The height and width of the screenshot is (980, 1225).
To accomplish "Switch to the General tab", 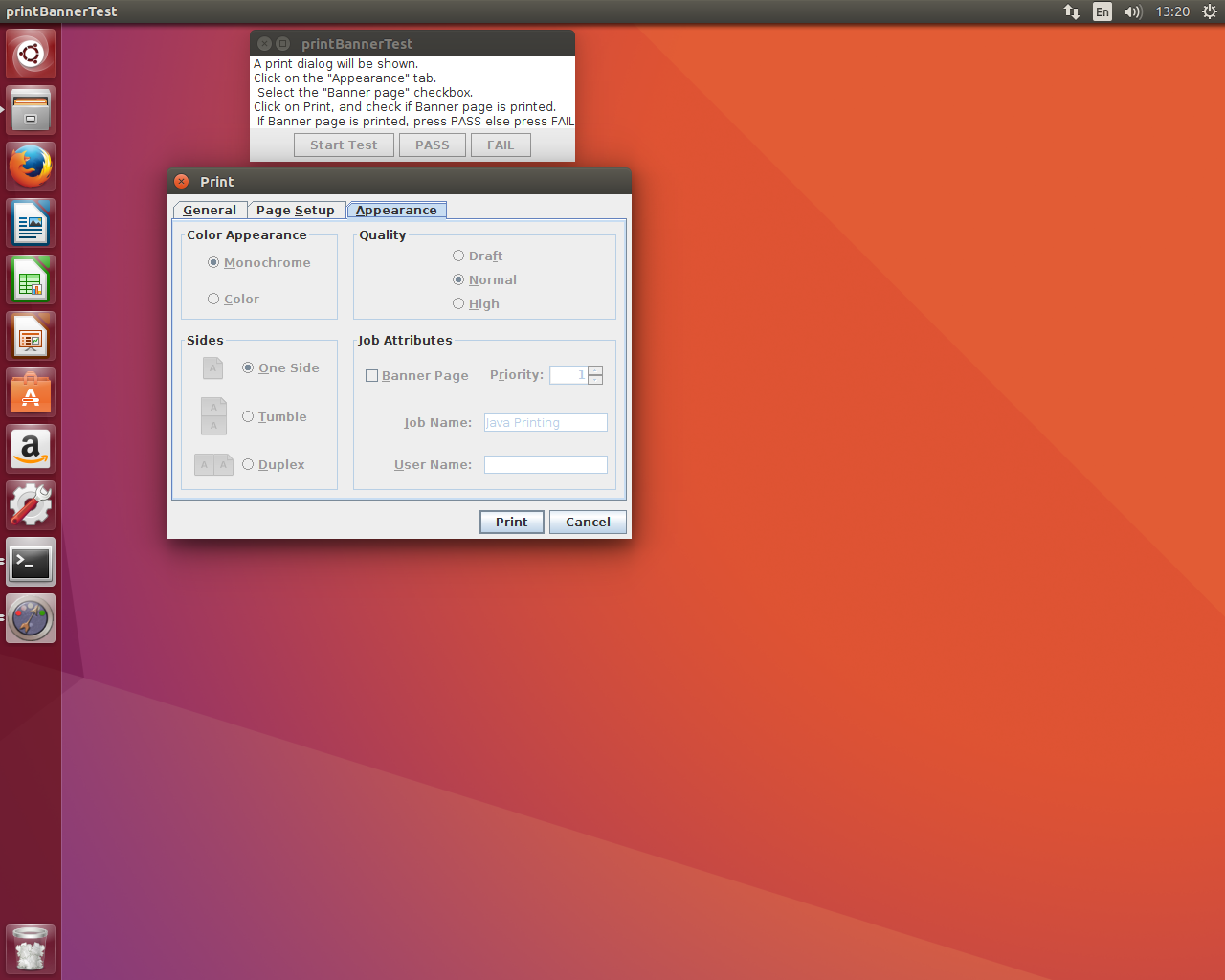I will (x=210, y=211).
